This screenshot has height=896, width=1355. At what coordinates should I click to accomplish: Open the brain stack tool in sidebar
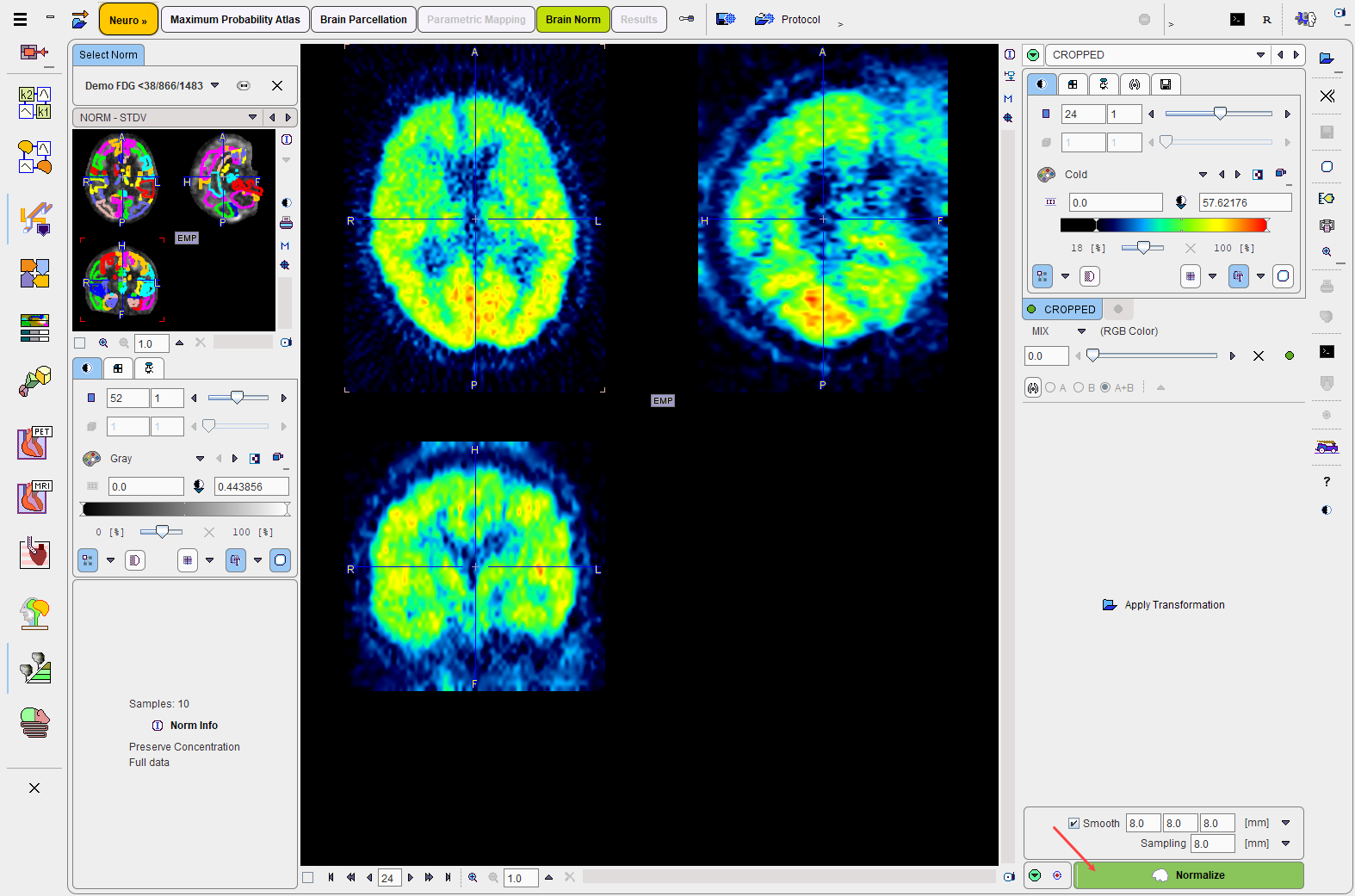[34, 722]
